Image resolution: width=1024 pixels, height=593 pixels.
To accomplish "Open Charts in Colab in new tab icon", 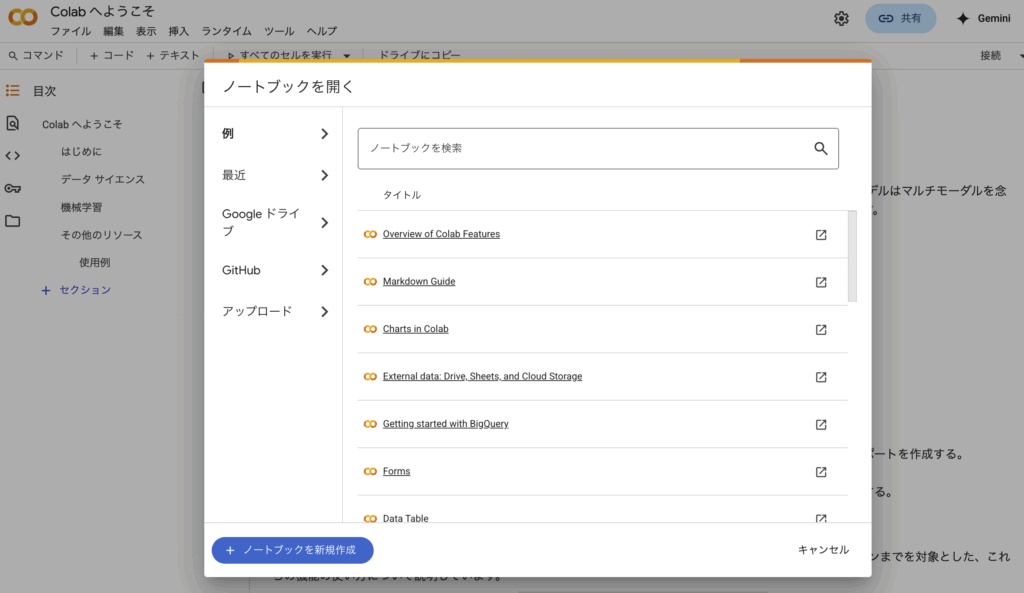I will point(821,330).
